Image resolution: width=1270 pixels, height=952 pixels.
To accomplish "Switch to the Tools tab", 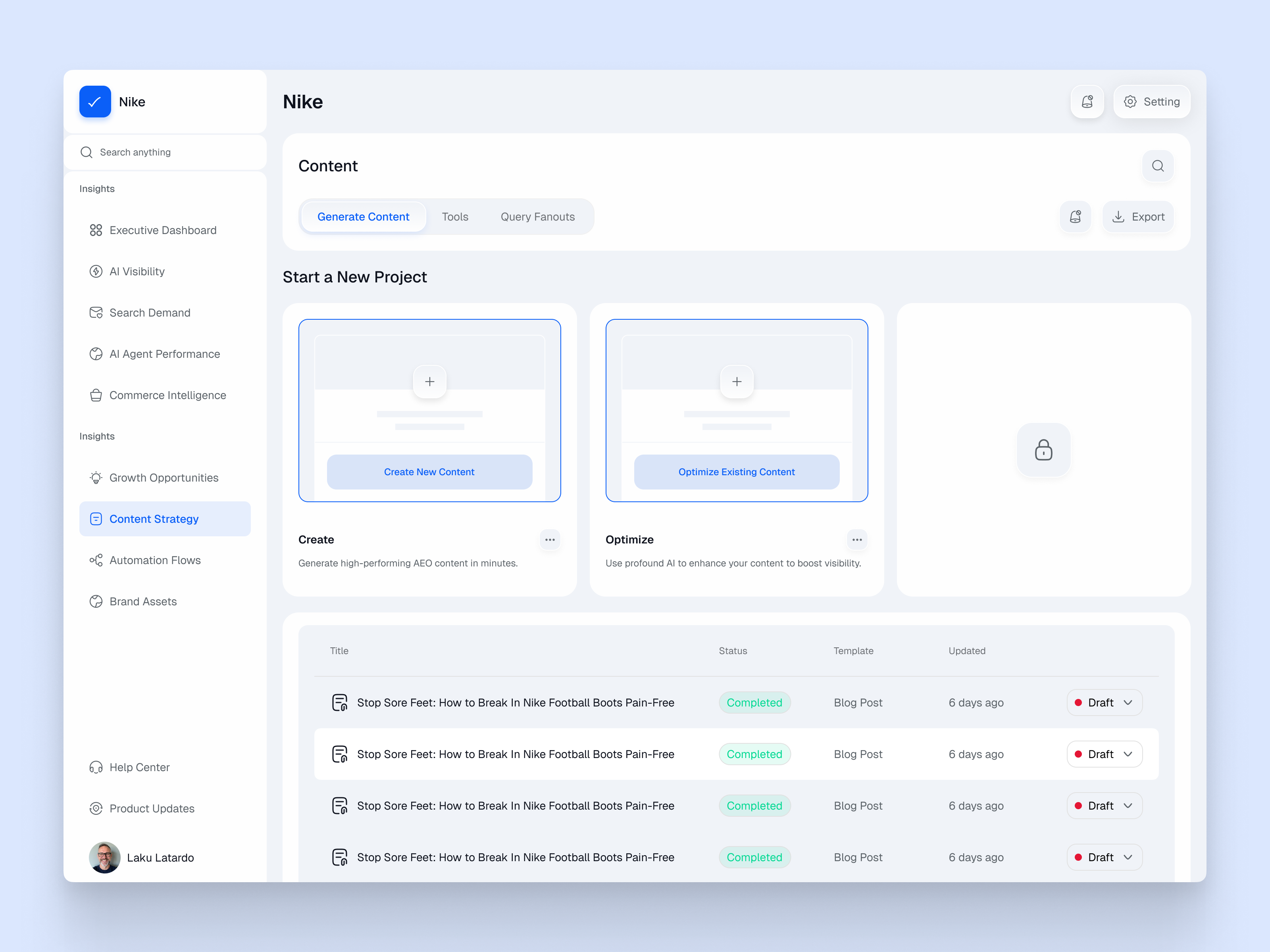I will (x=455, y=216).
